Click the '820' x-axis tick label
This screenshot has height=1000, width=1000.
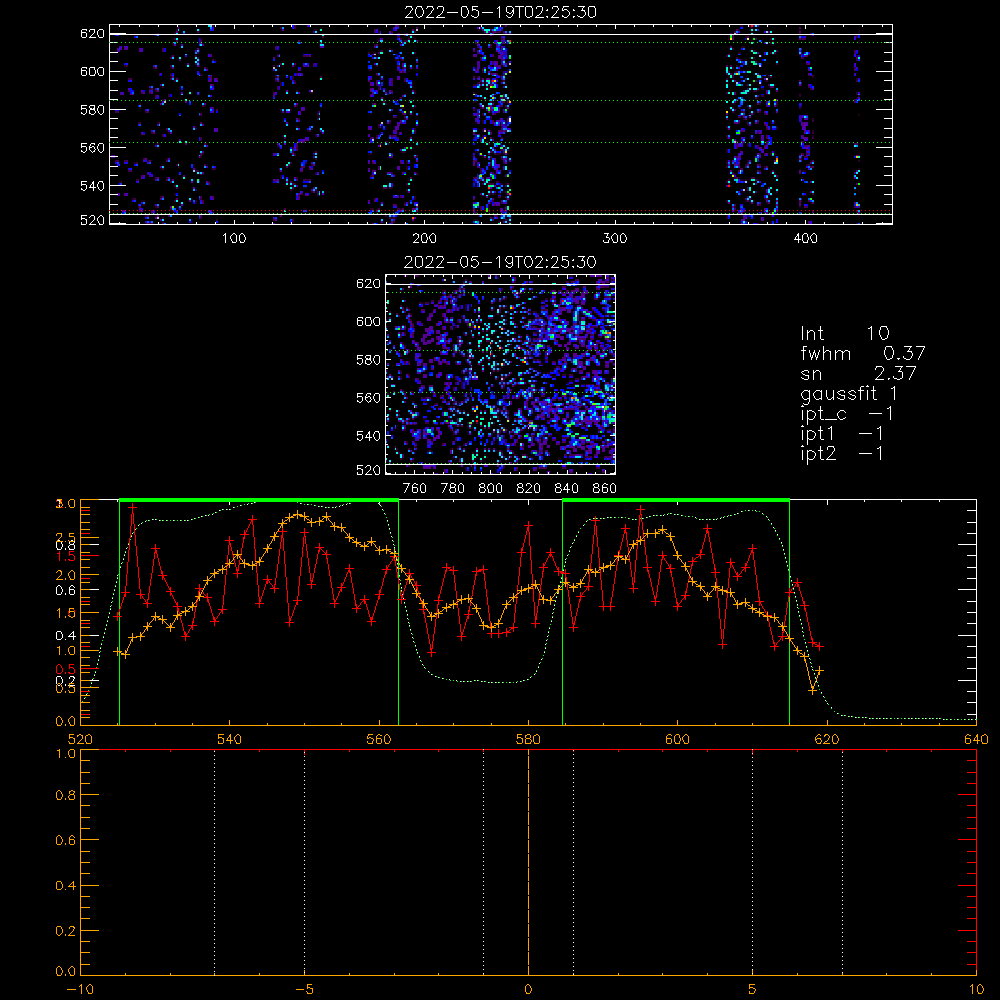point(529,489)
